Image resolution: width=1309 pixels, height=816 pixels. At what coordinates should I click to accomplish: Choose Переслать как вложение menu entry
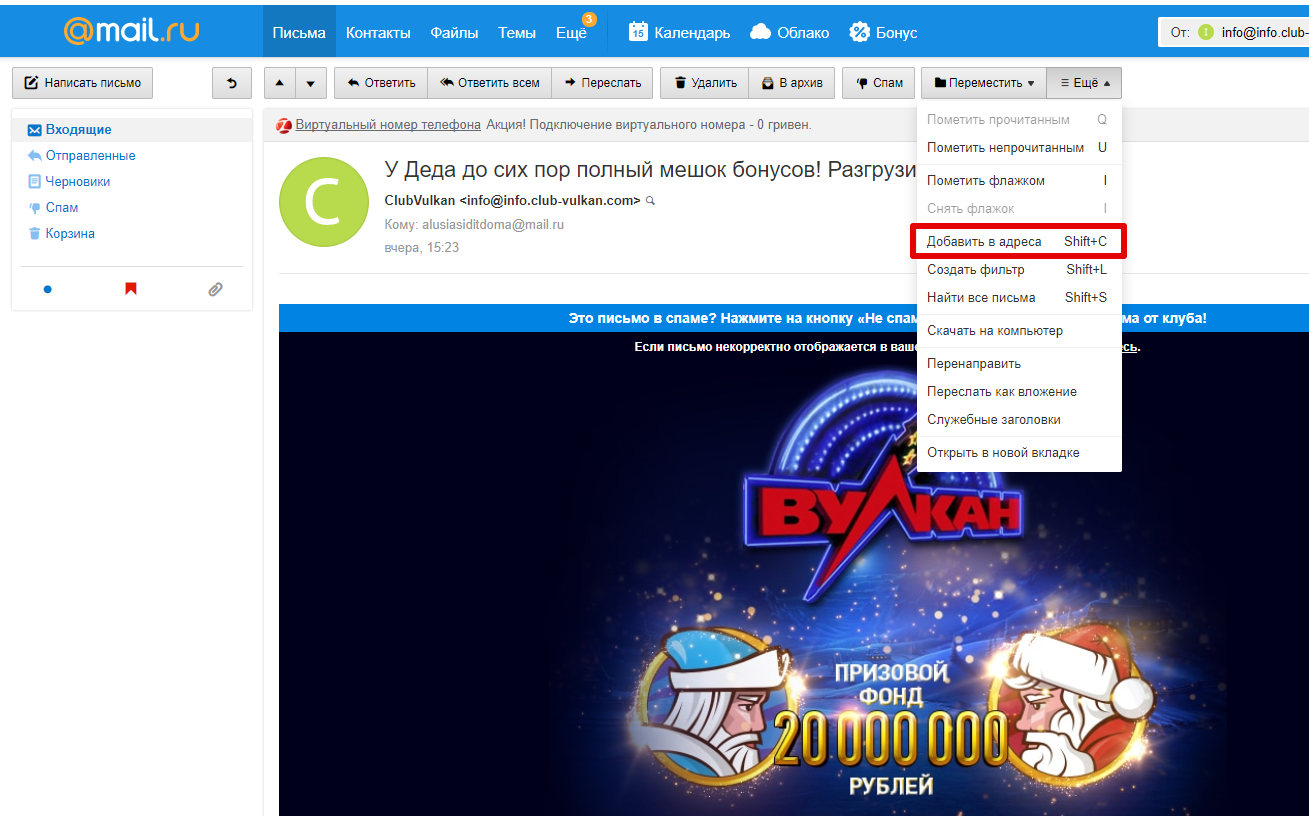(x=1019, y=392)
